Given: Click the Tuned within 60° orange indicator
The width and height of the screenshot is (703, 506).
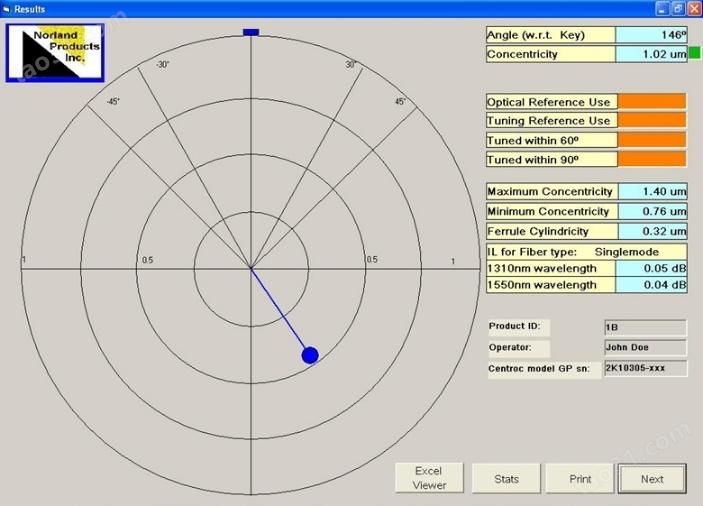Looking at the screenshot, I should (652, 140).
